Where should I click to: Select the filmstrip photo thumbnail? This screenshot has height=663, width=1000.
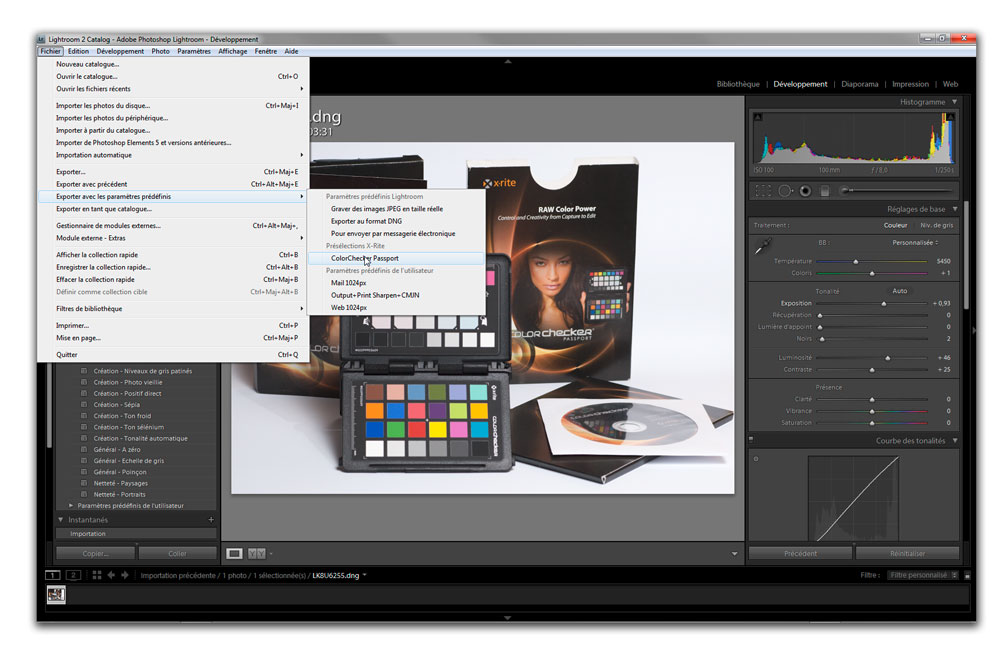(x=56, y=595)
